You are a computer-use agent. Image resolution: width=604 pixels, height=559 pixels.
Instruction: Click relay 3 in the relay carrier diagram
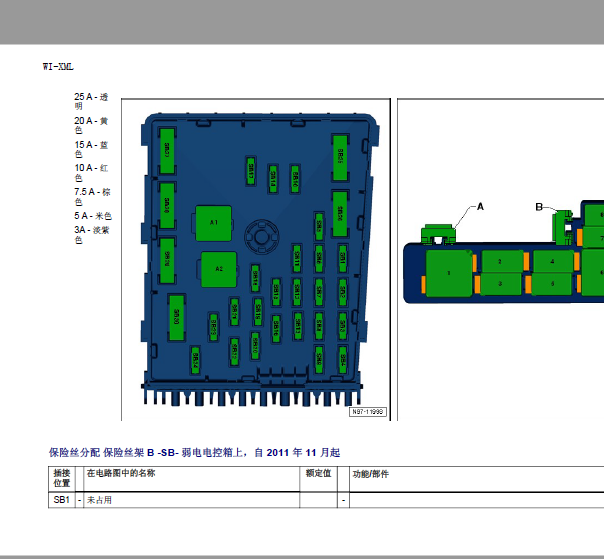click(x=500, y=284)
